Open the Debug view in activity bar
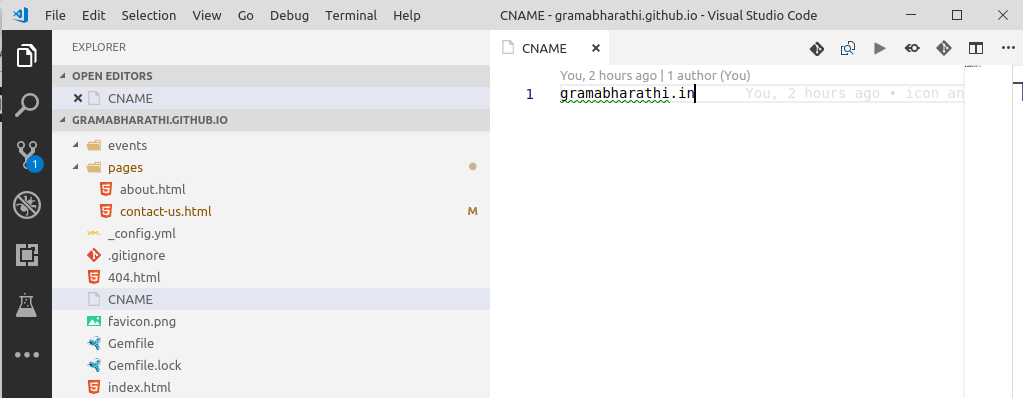 (x=27, y=206)
